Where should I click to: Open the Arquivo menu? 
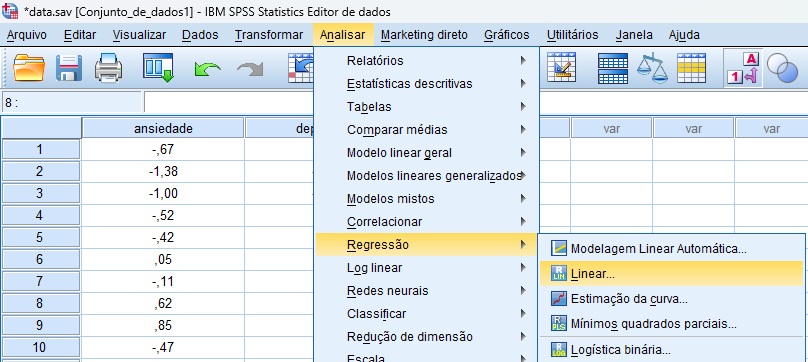[26, 35]
